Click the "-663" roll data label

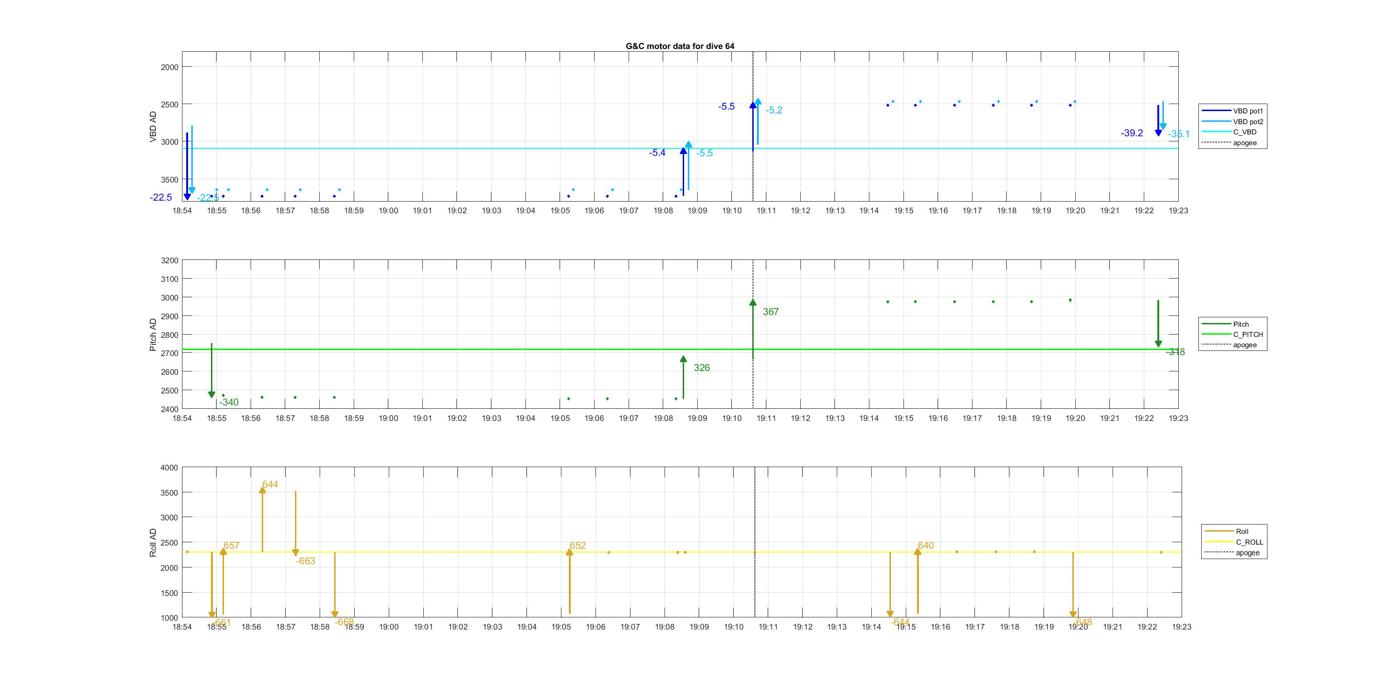pyautogui.click(x=305, y=561)
